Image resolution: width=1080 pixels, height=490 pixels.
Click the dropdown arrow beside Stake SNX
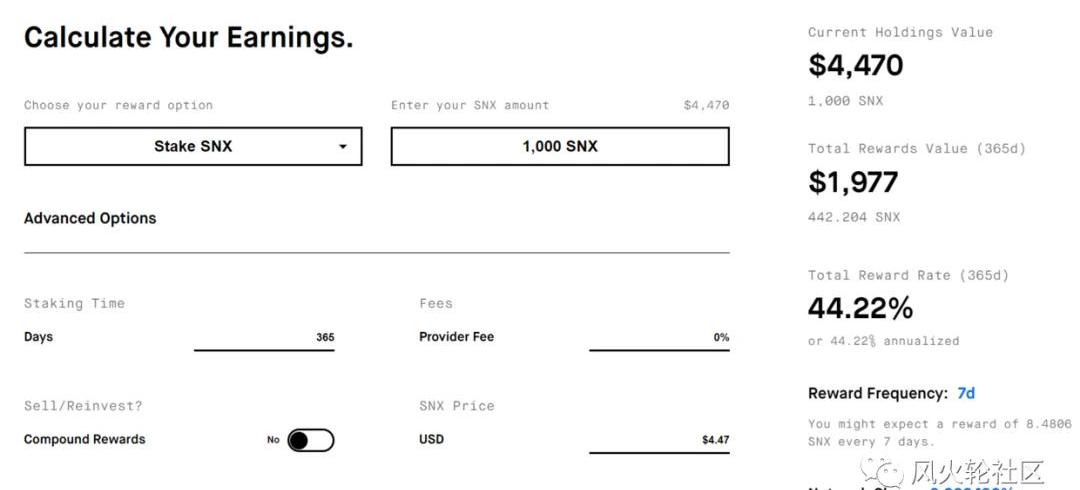click(342, 147)
